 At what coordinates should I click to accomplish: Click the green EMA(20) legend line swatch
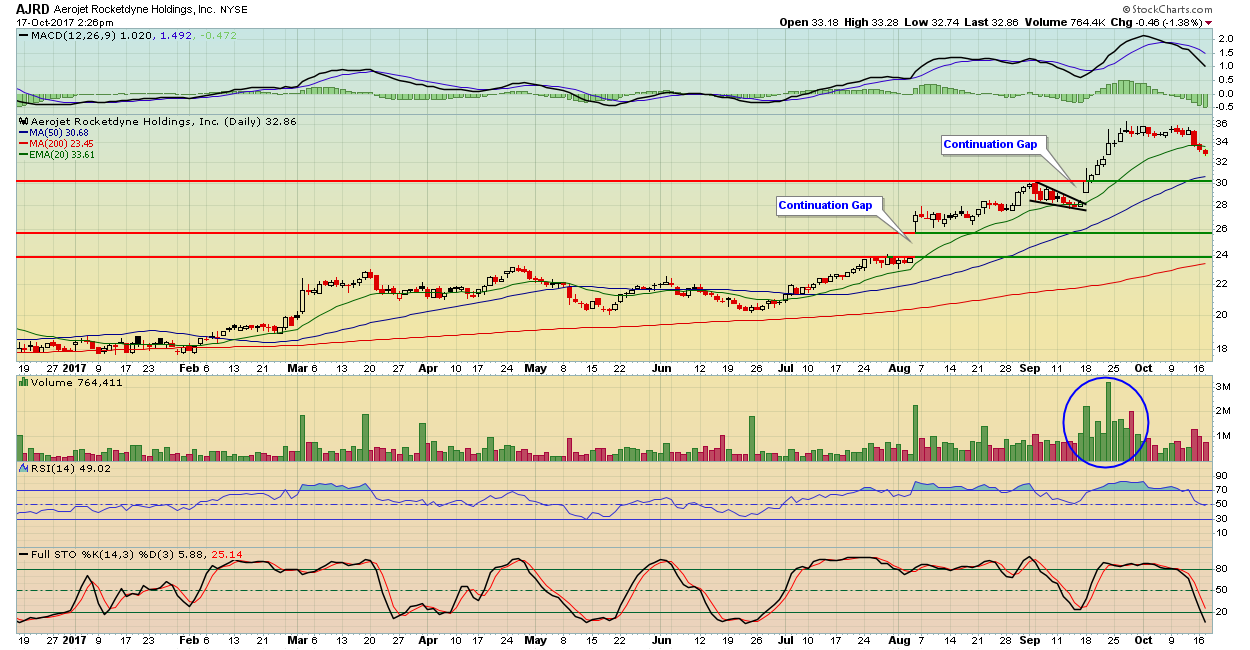(23, 155)
